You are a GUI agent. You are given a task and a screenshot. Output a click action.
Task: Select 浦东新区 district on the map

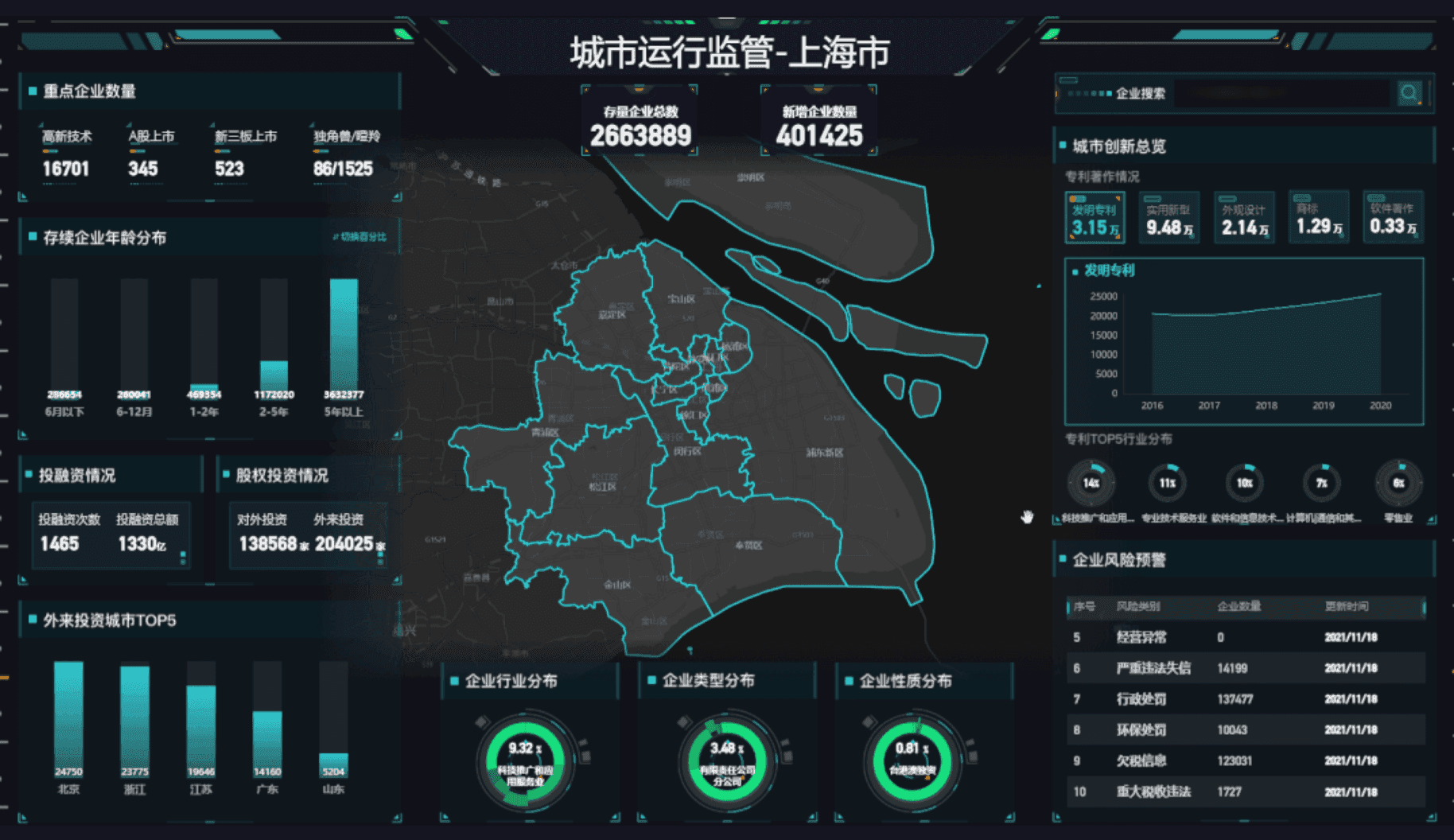tap(825, 453)
